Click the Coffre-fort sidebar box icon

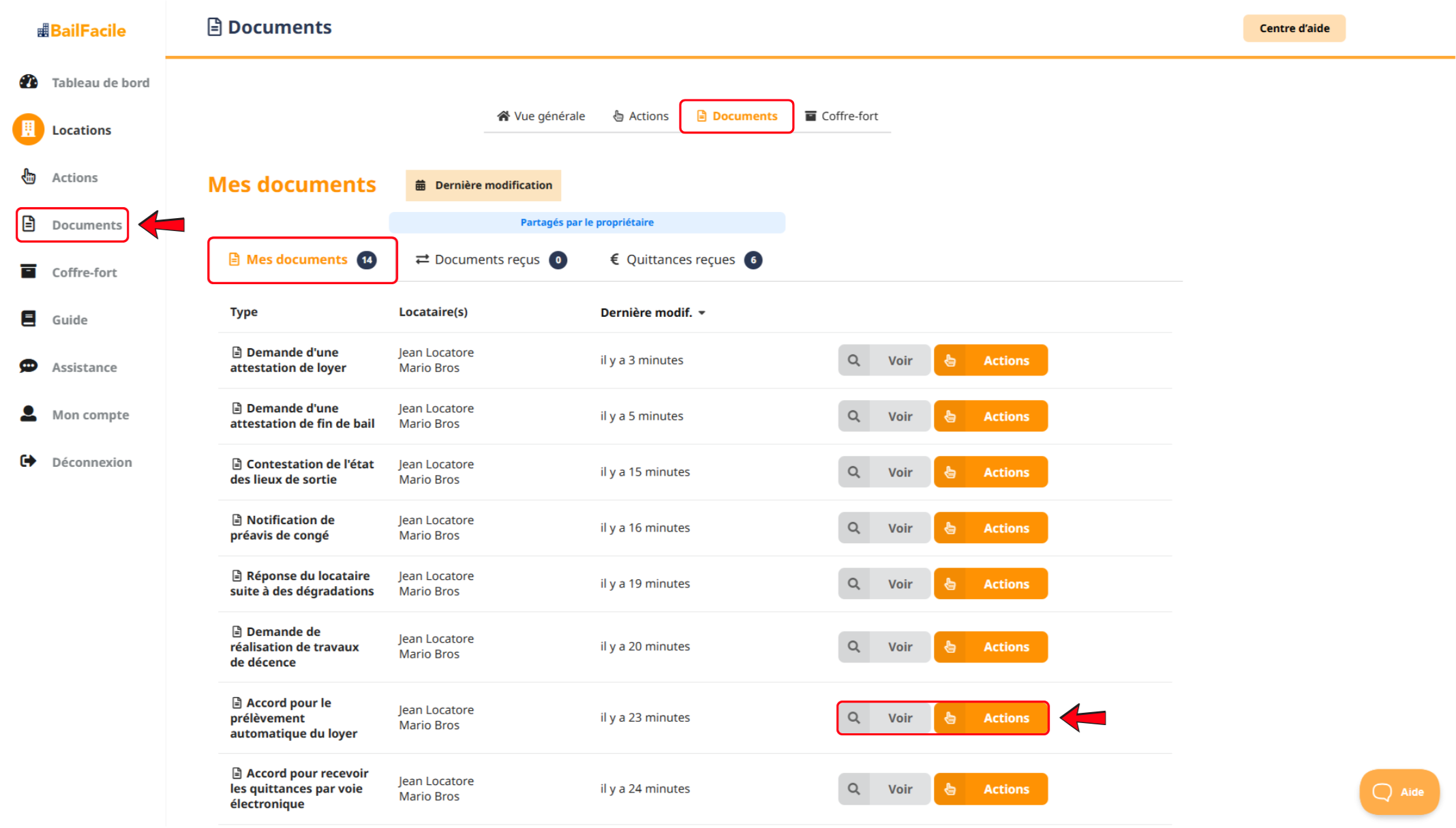[29, 272]
